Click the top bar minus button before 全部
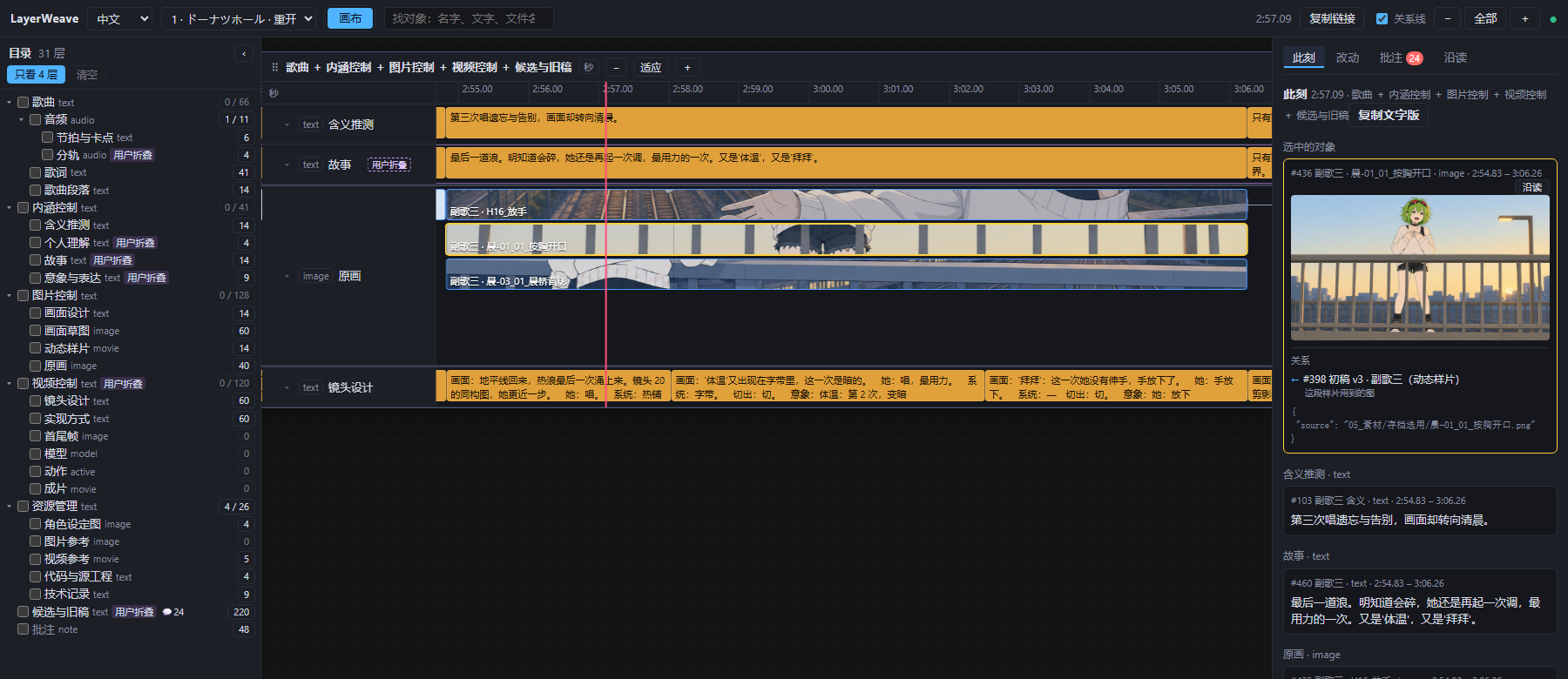This screenshot has width=1568, height=679. click(x=1448, y=18)
